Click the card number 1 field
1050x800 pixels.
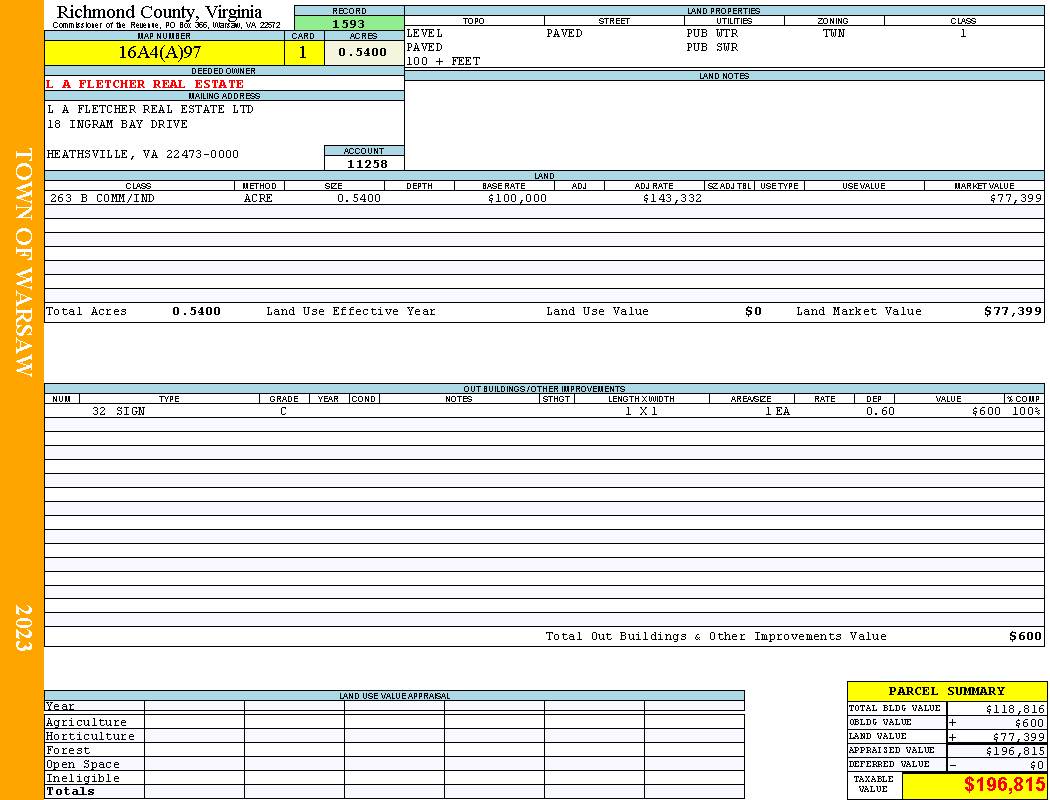pos(303,52)
